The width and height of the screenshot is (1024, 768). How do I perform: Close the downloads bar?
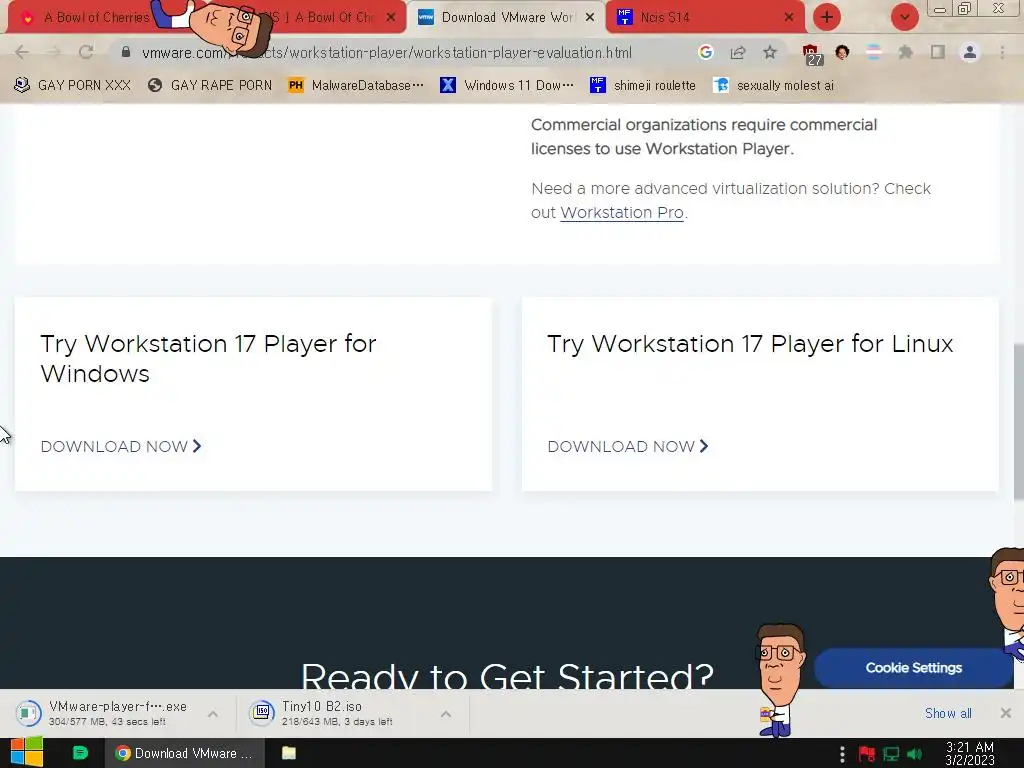1006,713
